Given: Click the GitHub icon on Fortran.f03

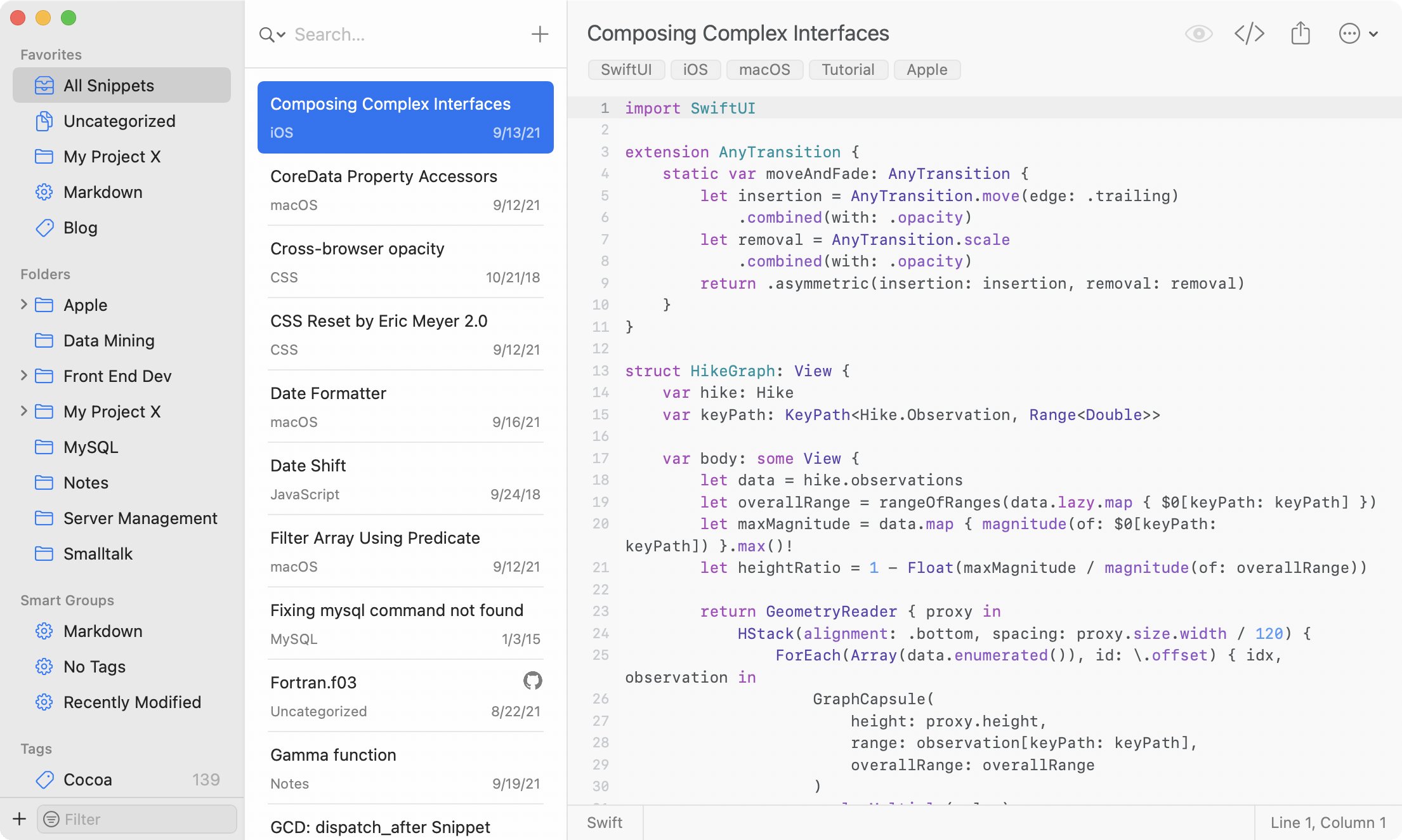Looking at the screenshot, I should tap(532, 681).
